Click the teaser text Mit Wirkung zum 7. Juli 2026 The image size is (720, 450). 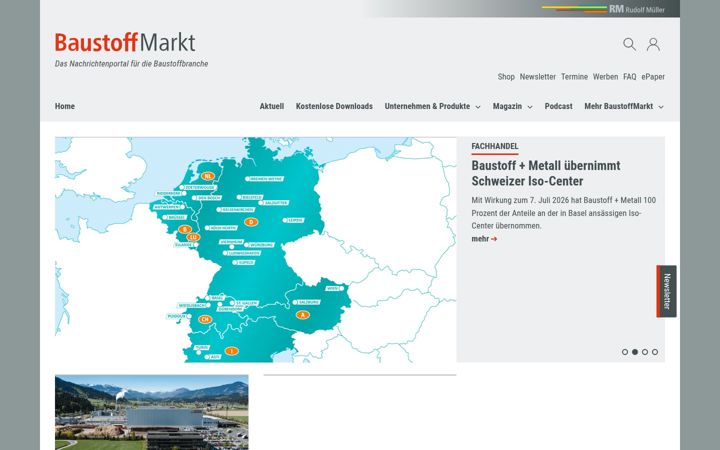pyautogui.click(x=563, y=213)
